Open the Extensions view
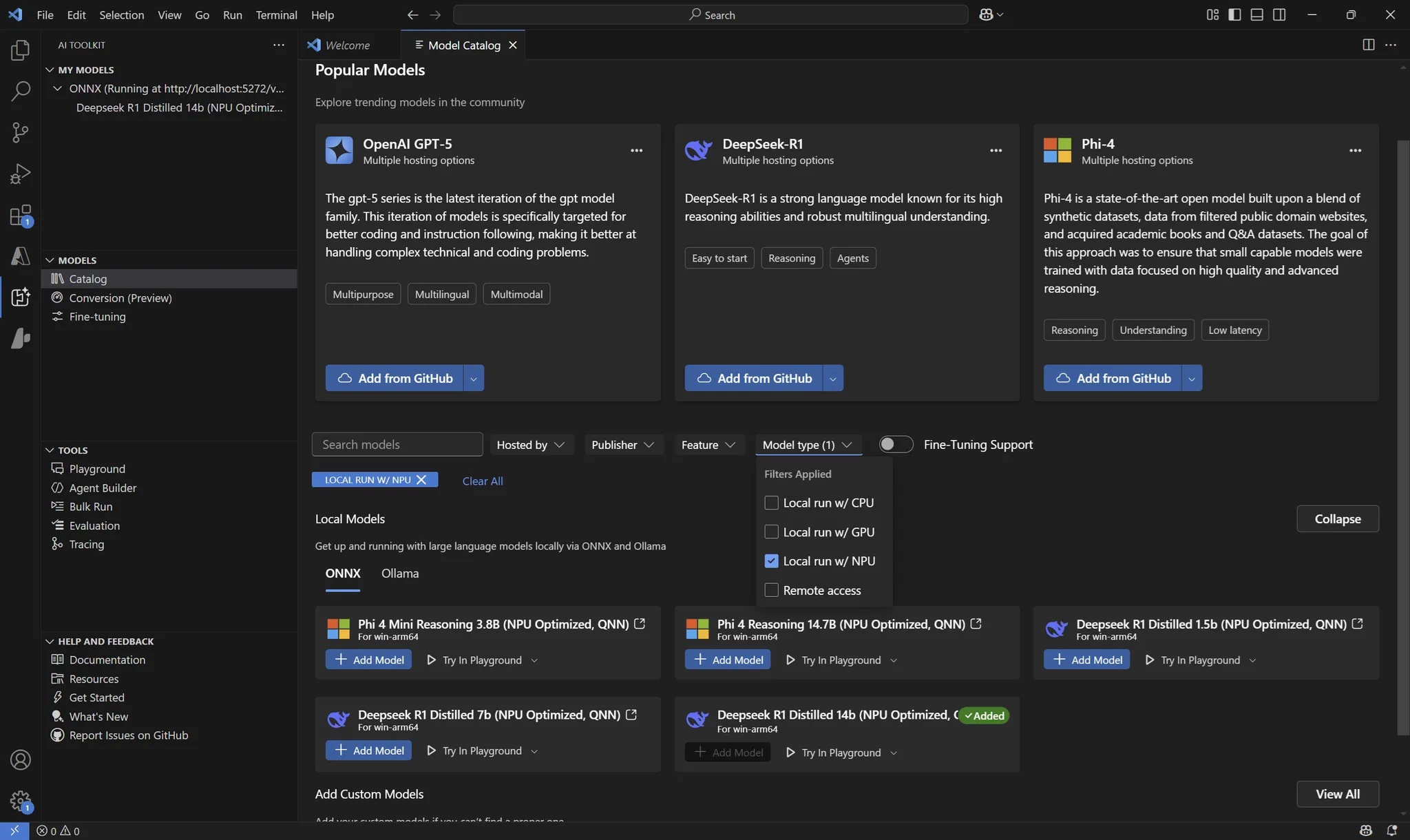Image resolution: width=1410 pixels, height=840 pixels. click(20, 215)
